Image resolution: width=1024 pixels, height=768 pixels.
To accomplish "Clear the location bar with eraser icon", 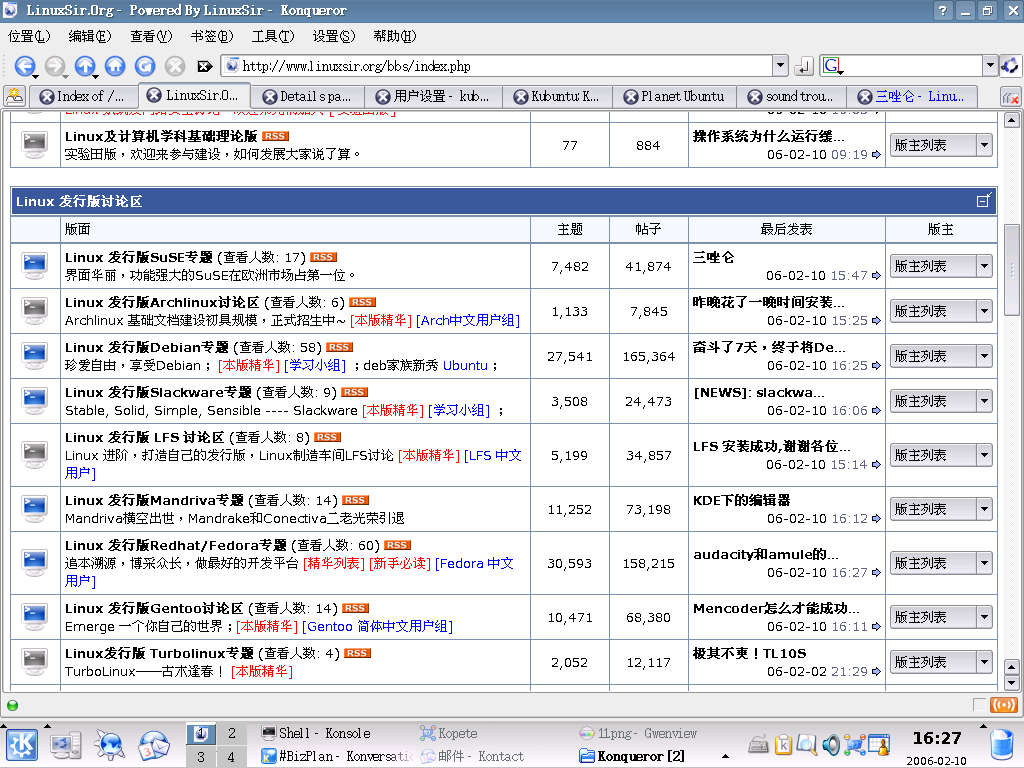I will pyautogui.click(x=204, y=66).
